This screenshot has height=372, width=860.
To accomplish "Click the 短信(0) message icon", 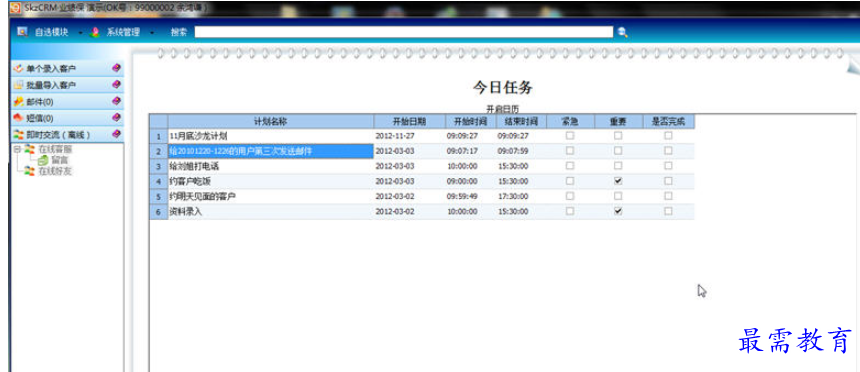I will [19, 118].
